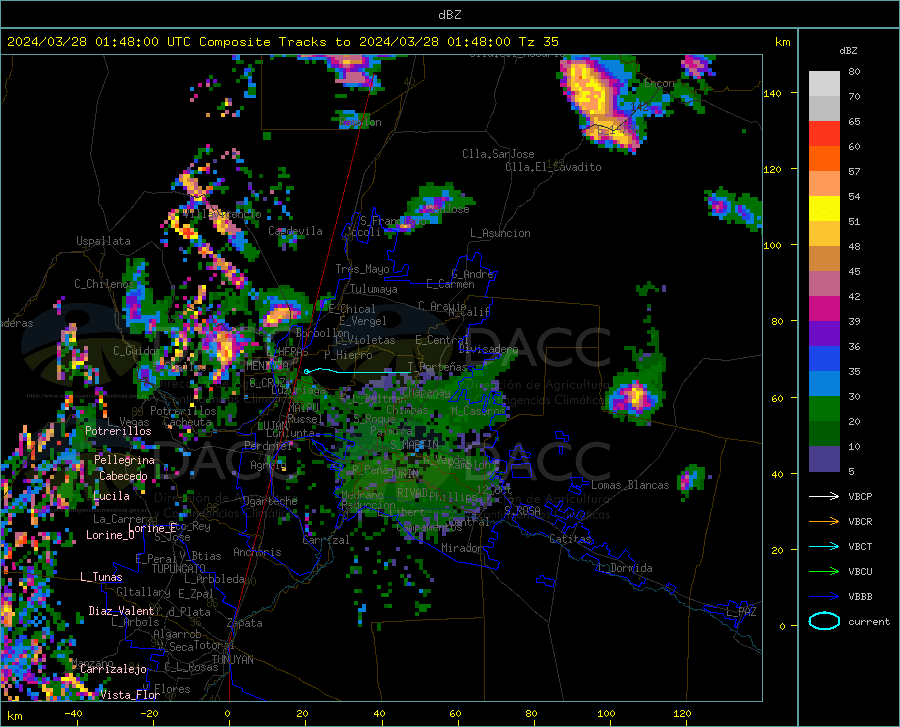Screen dimensions: 900x727
Task: Click the 'L_Asuncion' map label
Action: tap(500, 233)
